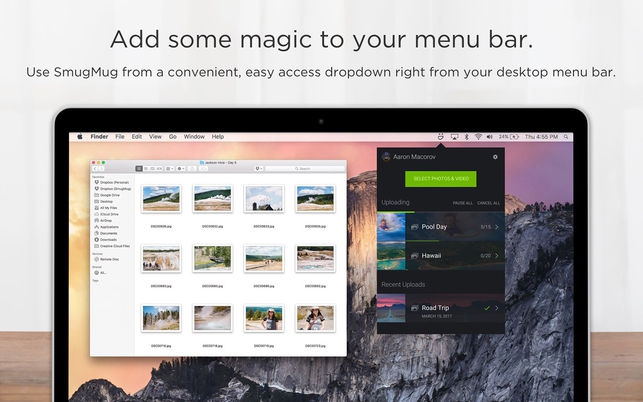
Task: Click the gallery icon beside Road Trip
Action: 415,308
